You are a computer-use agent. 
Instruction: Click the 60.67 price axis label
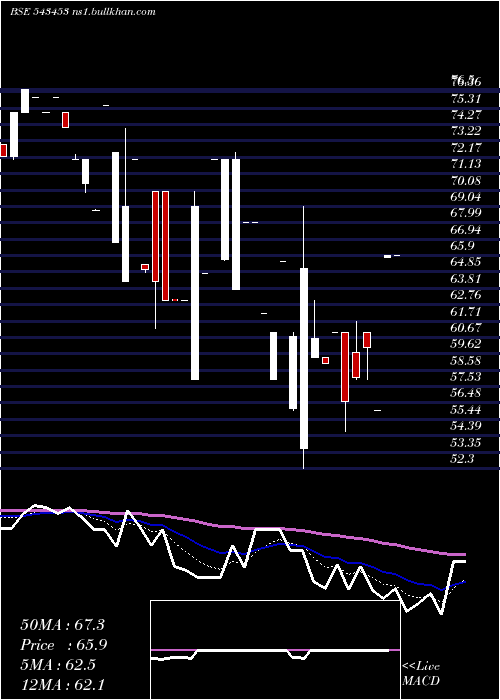(466, 328)
